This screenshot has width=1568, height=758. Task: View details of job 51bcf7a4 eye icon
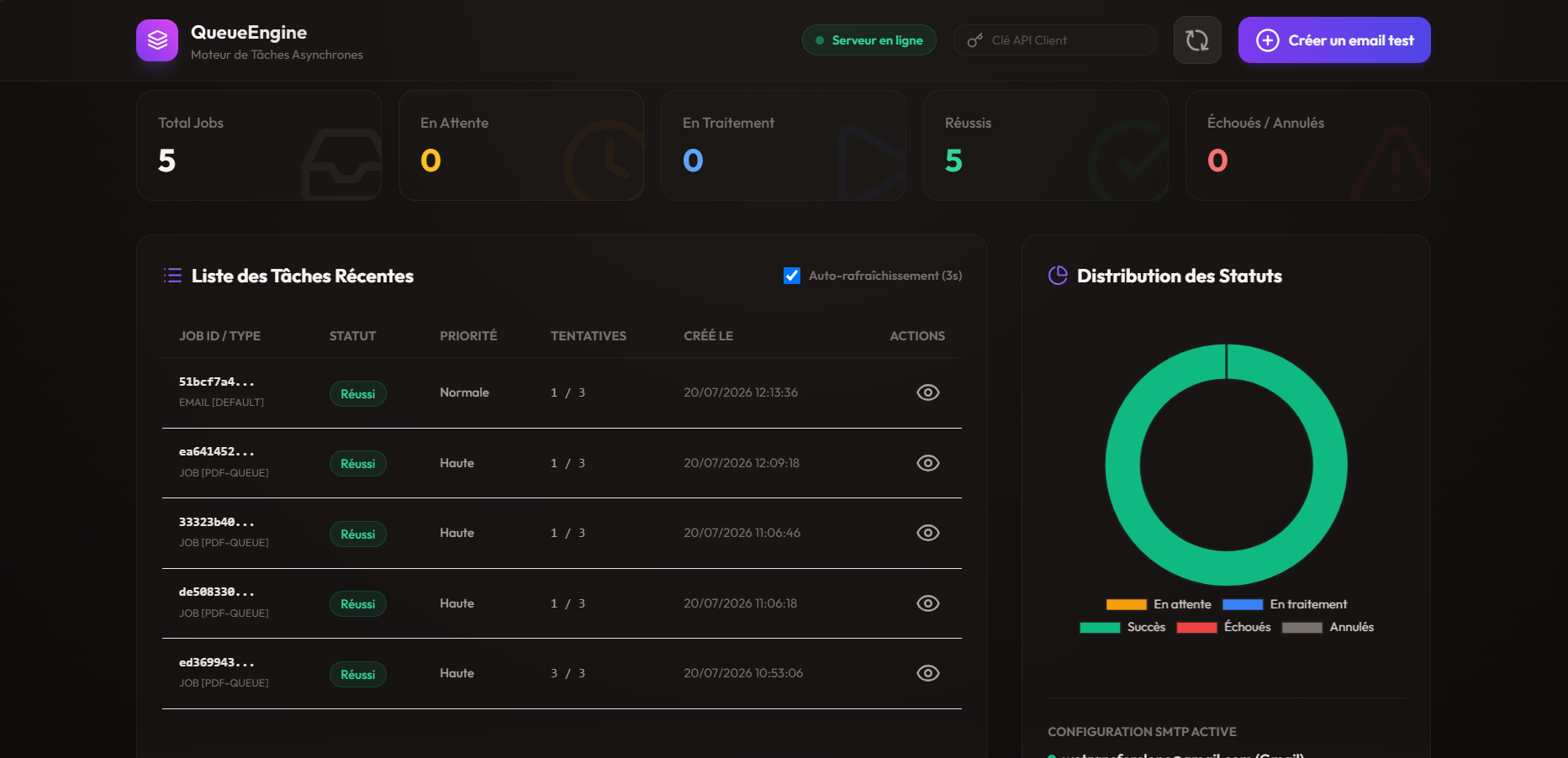point(927,392)
